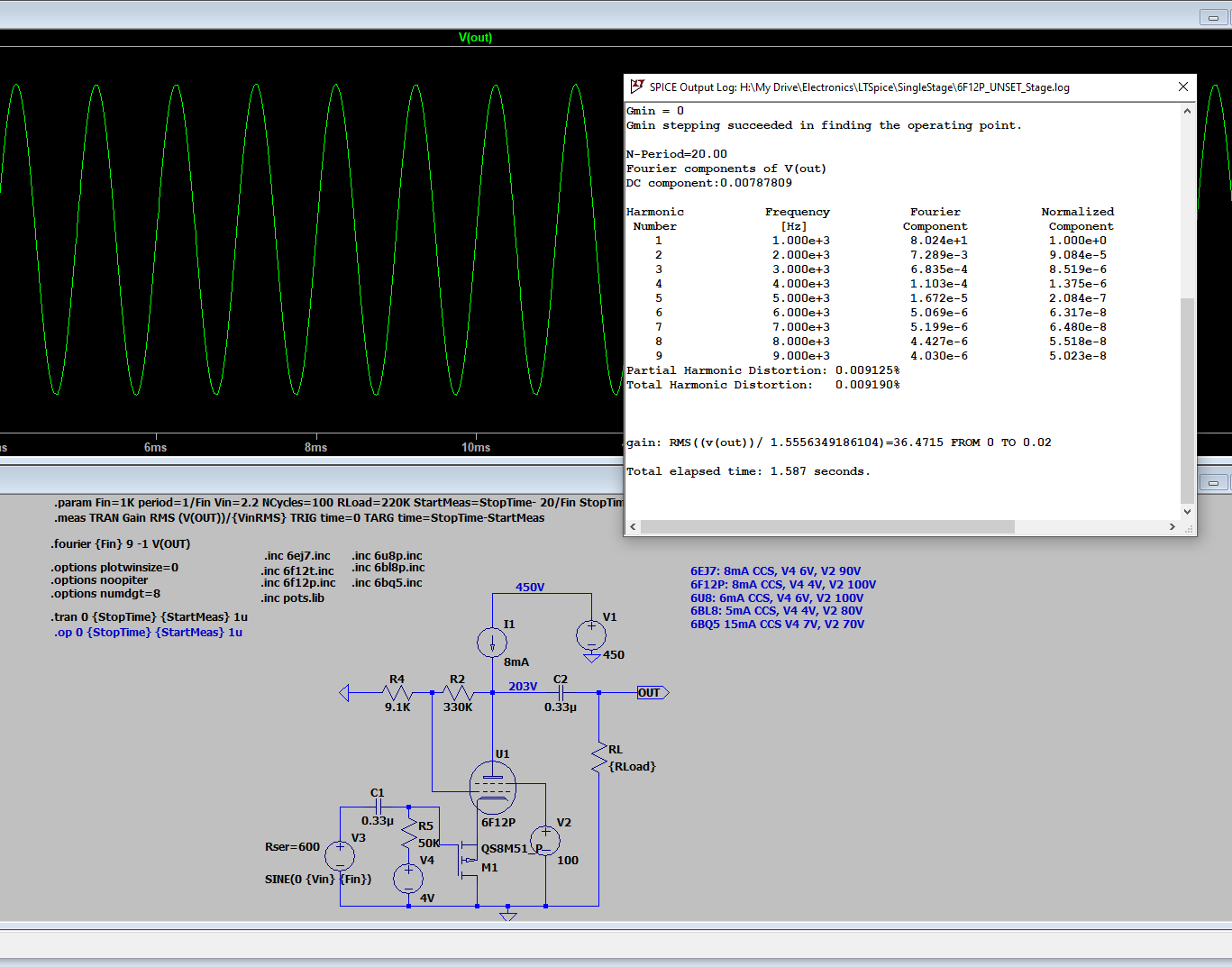Click the 6F12P: 8mA CCS comment line
The width and height of the screenshot is (1232, 967).
(x=783, y=584)
